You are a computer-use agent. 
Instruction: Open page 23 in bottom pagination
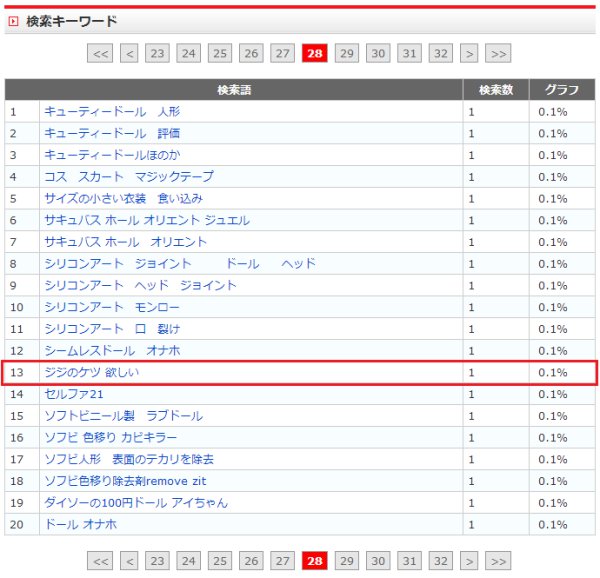click(x=157, y=561)
